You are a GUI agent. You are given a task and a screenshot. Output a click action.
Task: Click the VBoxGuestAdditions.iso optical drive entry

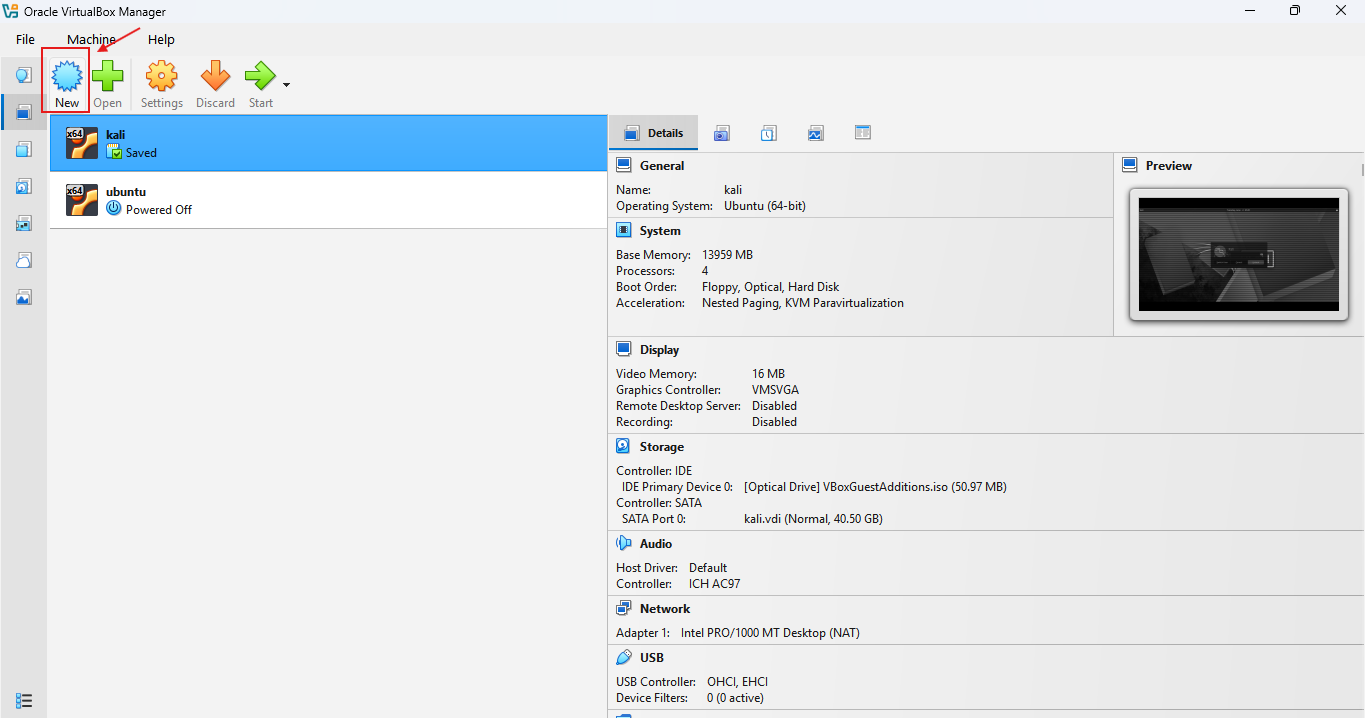tap(875, 487)
